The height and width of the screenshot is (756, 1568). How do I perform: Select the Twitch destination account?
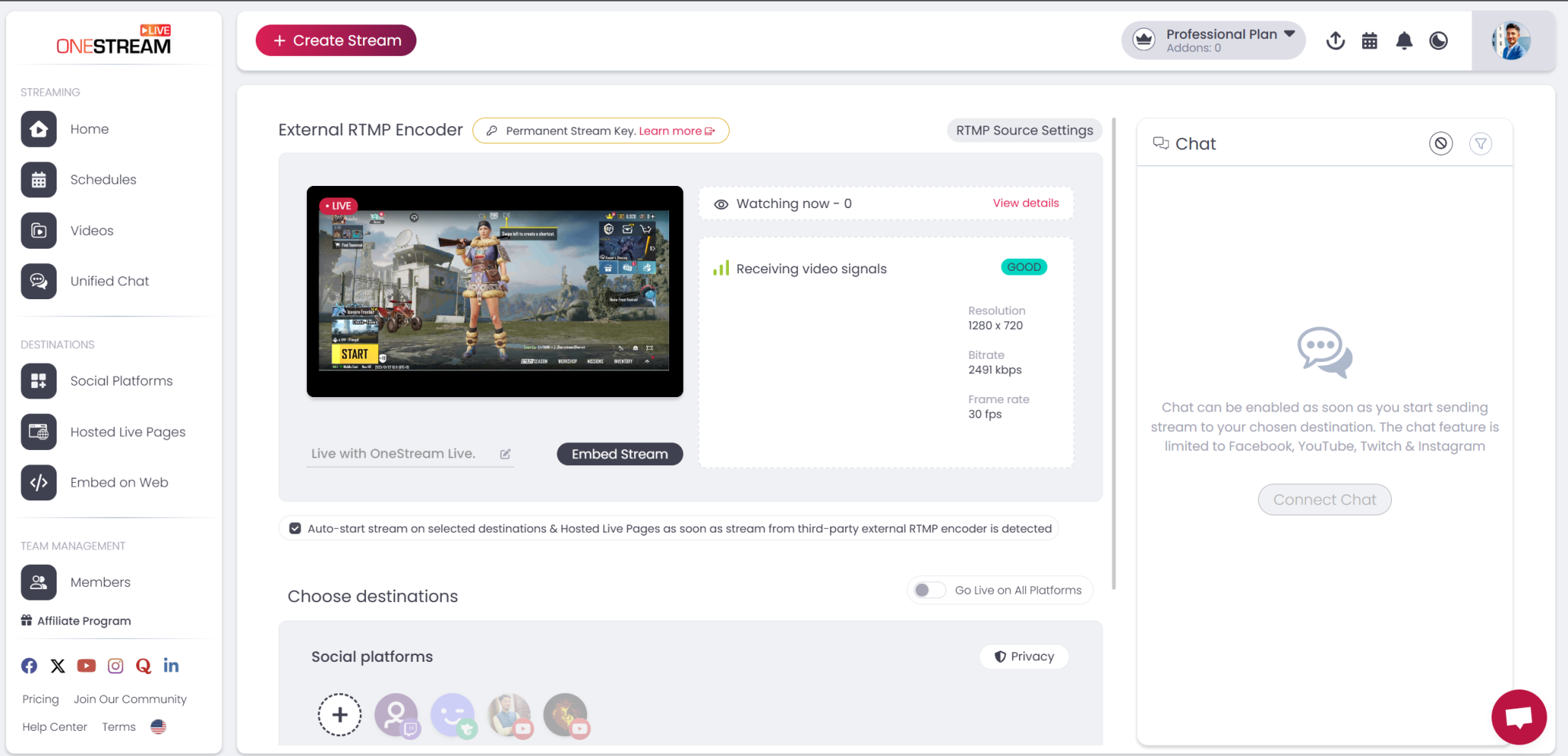(397, 715)
